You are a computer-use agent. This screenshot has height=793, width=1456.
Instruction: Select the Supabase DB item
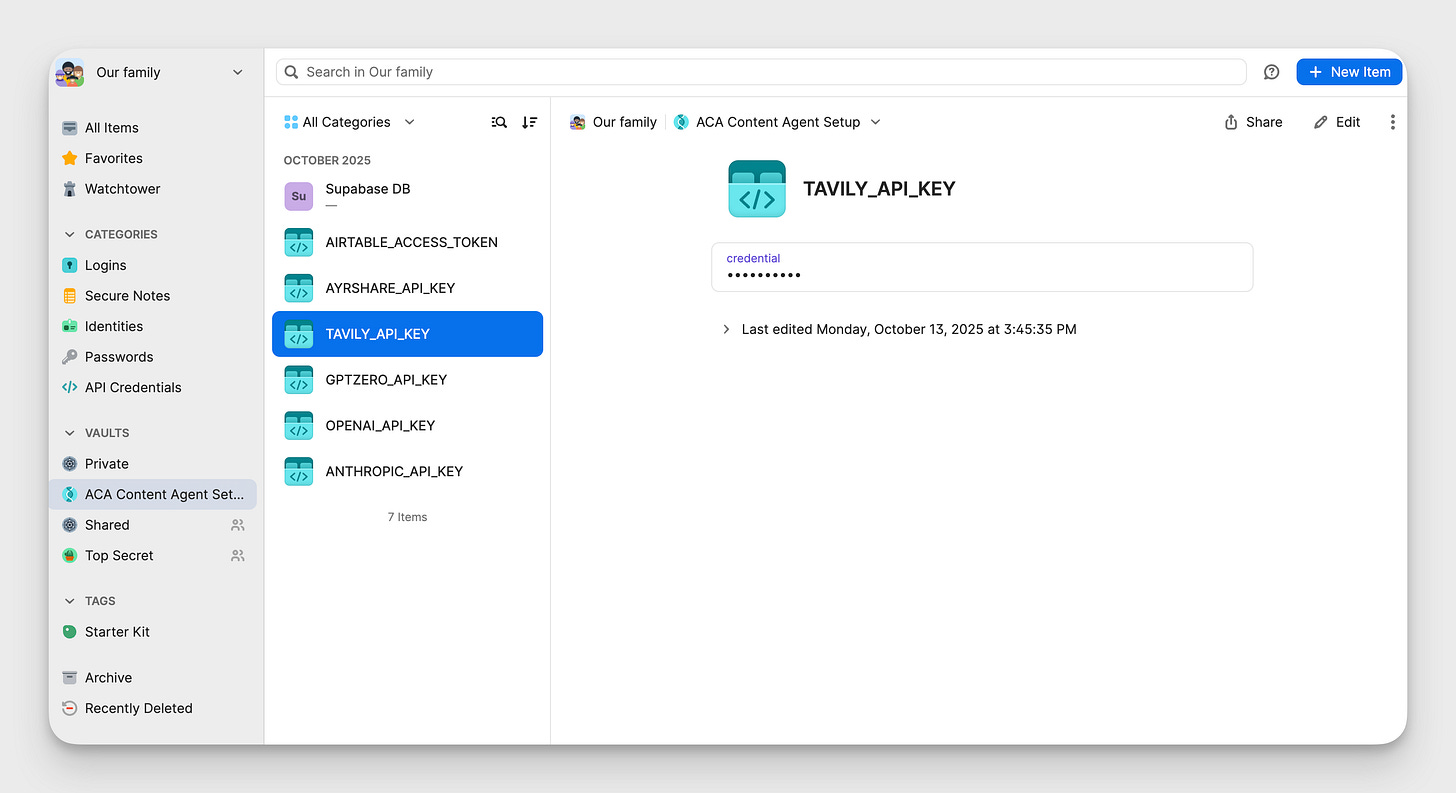click(407, 196)
